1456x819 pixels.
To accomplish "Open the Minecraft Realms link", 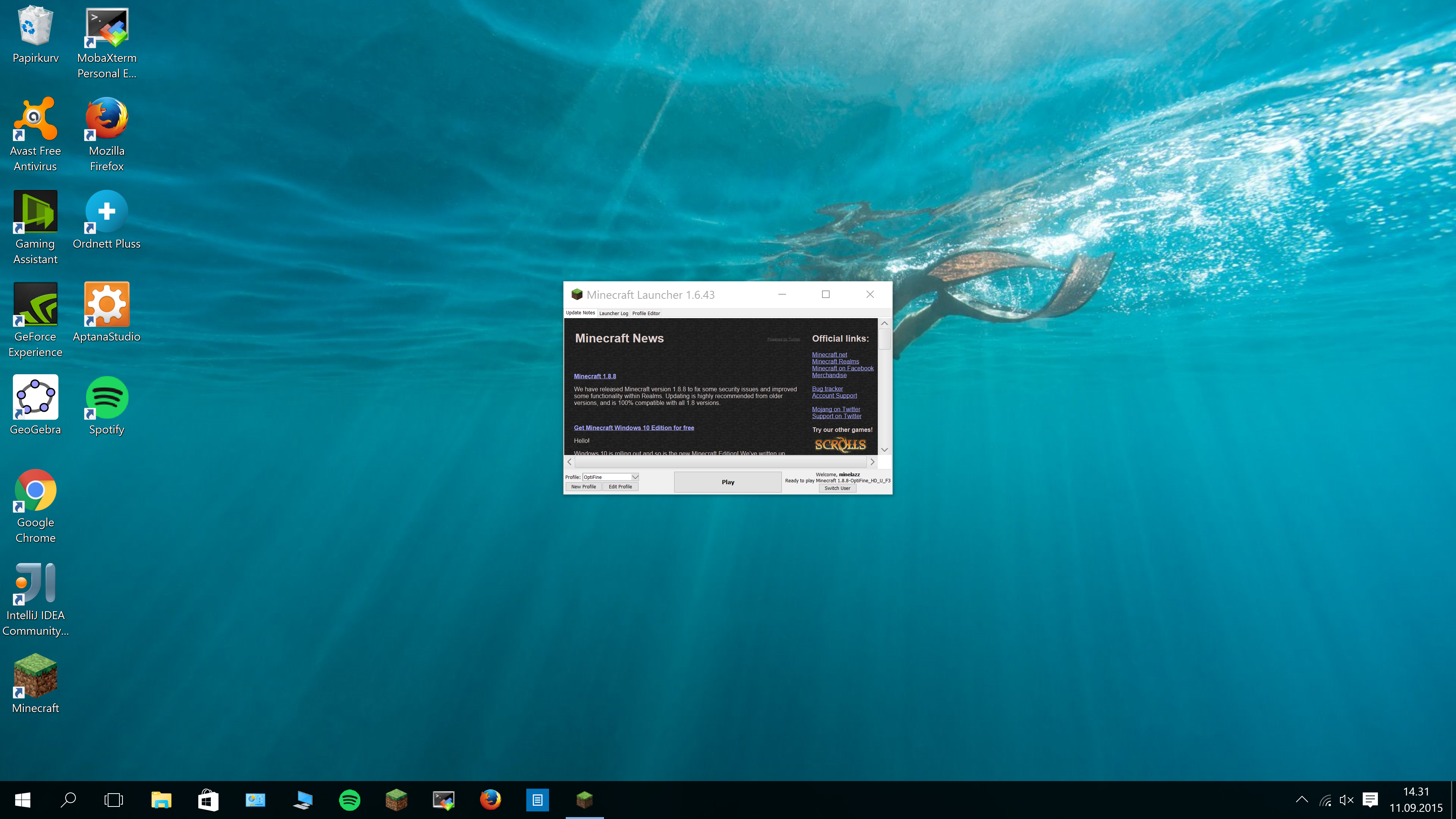I will [x=835, y=362].
